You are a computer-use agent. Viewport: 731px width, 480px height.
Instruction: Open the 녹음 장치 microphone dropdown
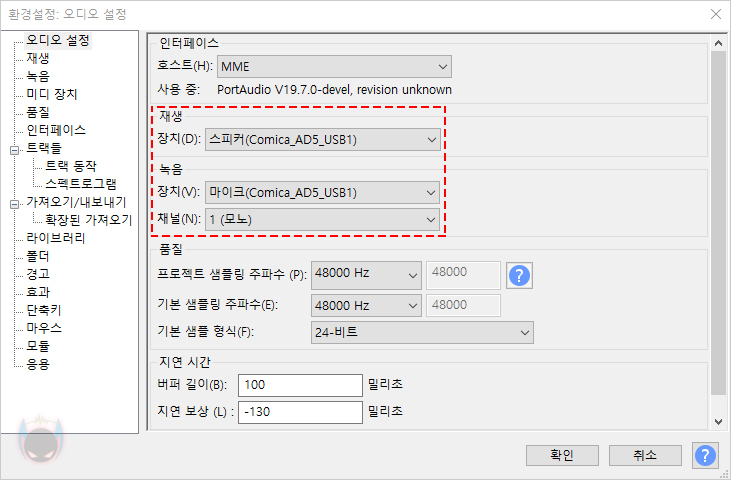[x=323, y=192]
